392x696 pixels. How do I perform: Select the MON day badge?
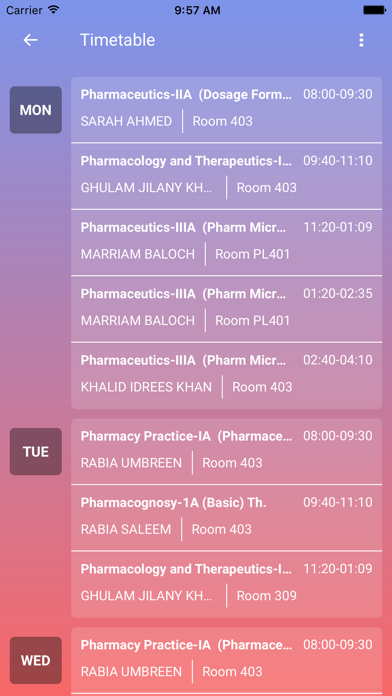(x=36, y=110)
